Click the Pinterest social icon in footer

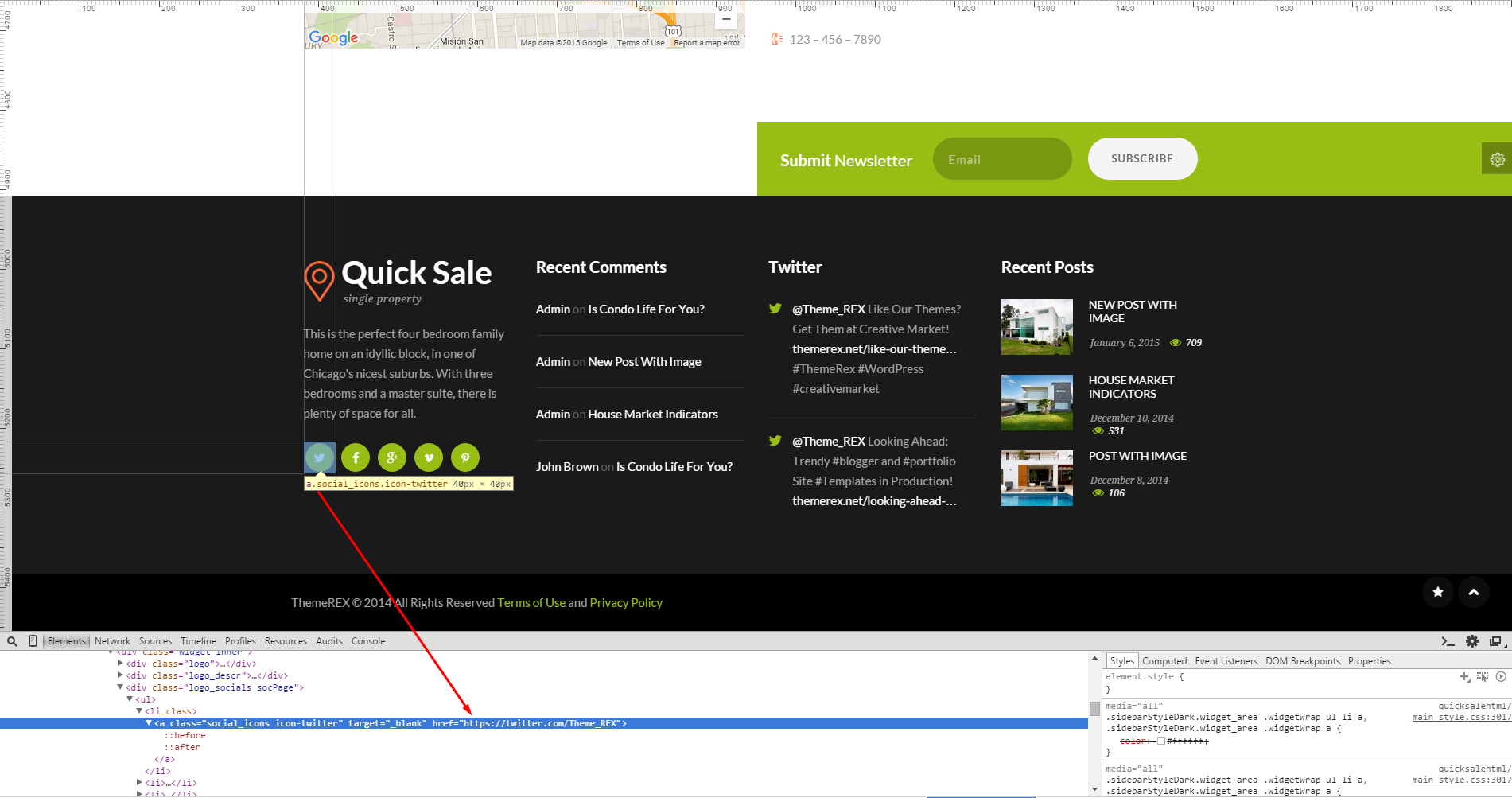(465, 457)
